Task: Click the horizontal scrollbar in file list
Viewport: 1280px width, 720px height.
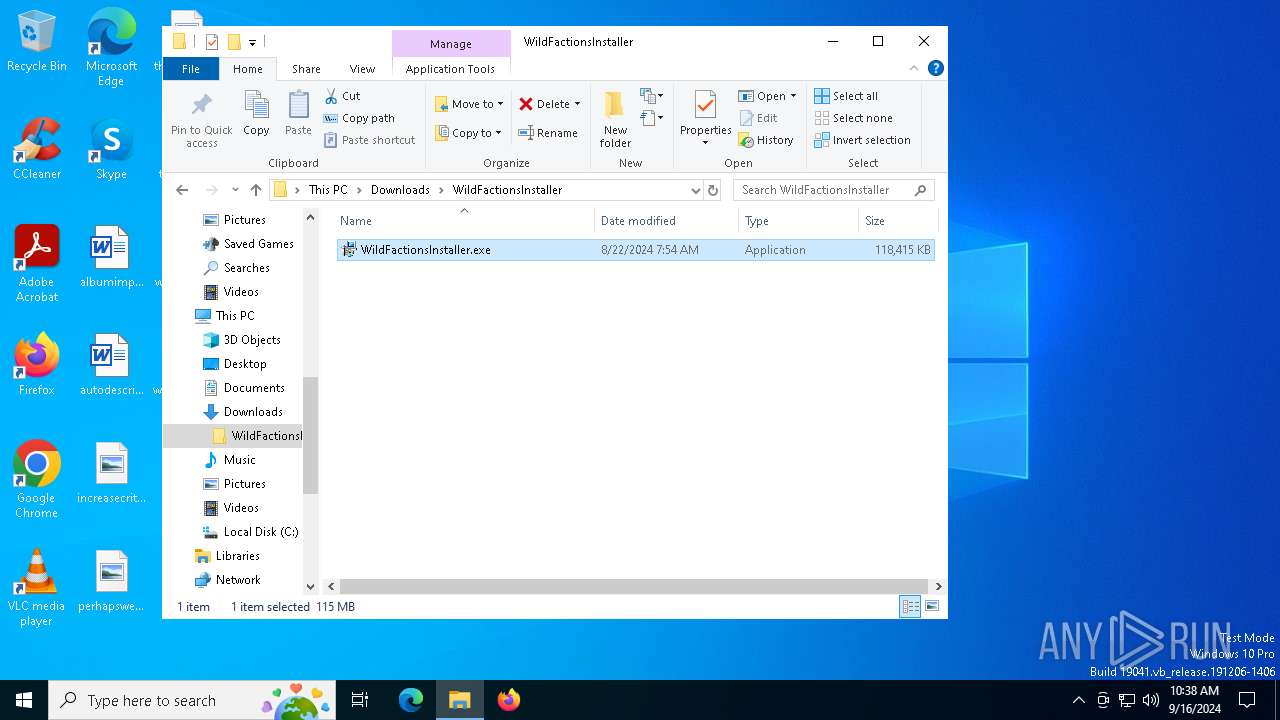Action: pyautogui.click(x=633, y=587)
